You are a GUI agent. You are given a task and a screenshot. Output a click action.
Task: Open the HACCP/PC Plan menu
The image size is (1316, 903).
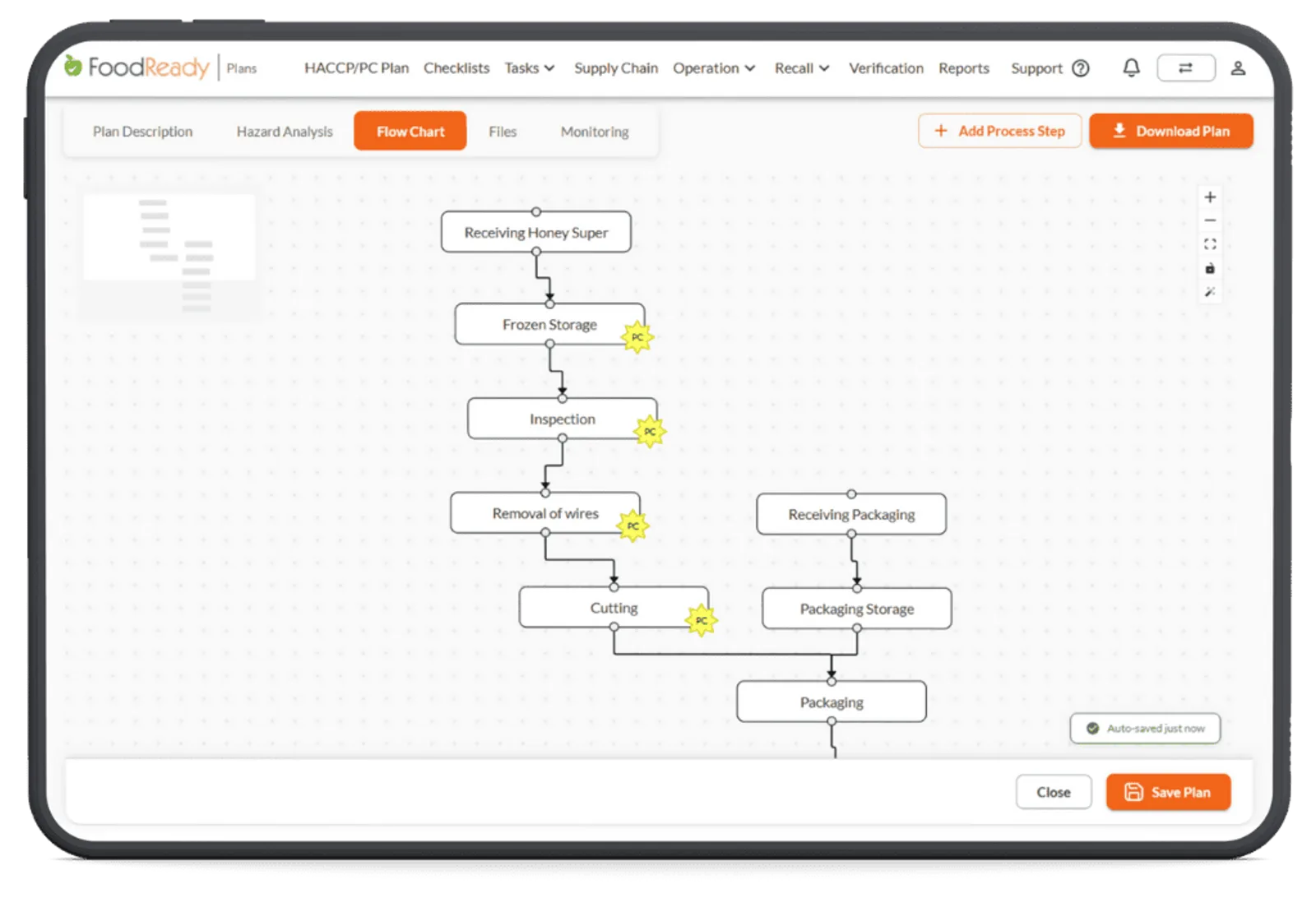(x=356, y=68)
